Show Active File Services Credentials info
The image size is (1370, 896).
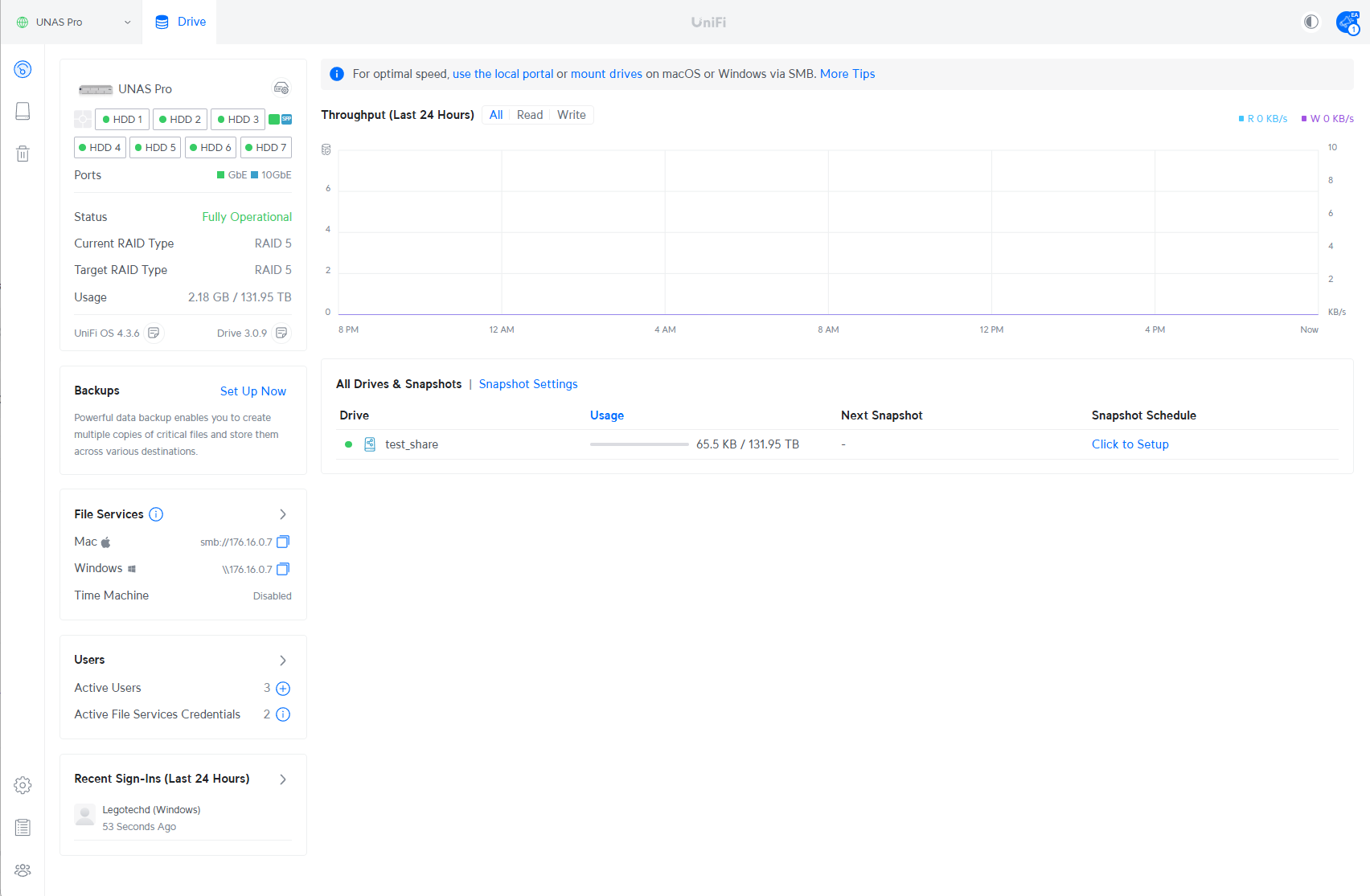click(x=283, y=714)
